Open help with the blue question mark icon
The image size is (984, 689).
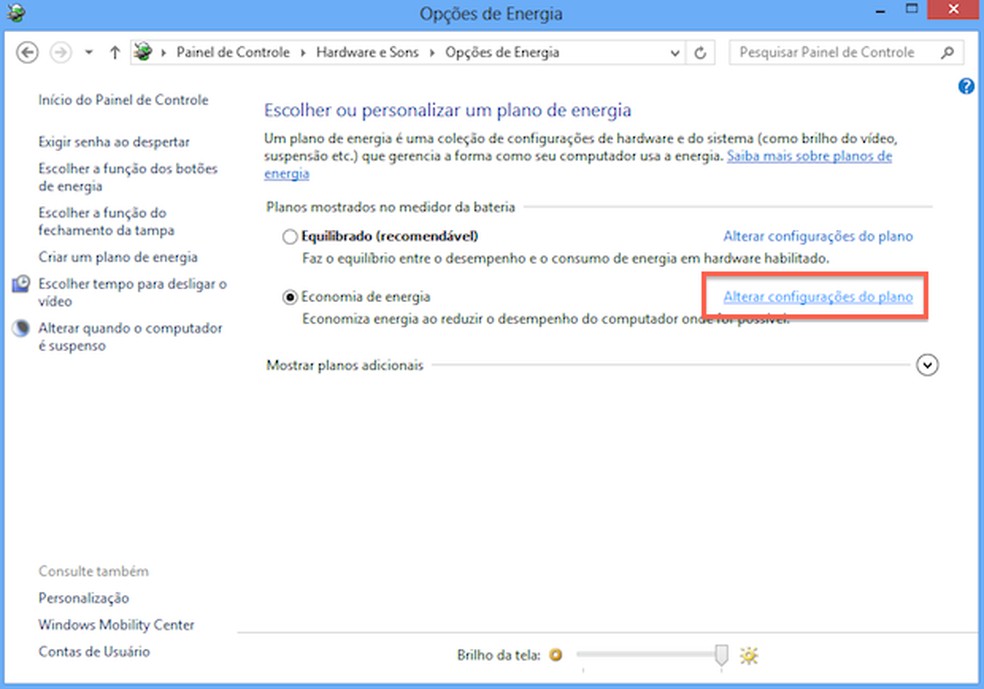tap(966, 86)
